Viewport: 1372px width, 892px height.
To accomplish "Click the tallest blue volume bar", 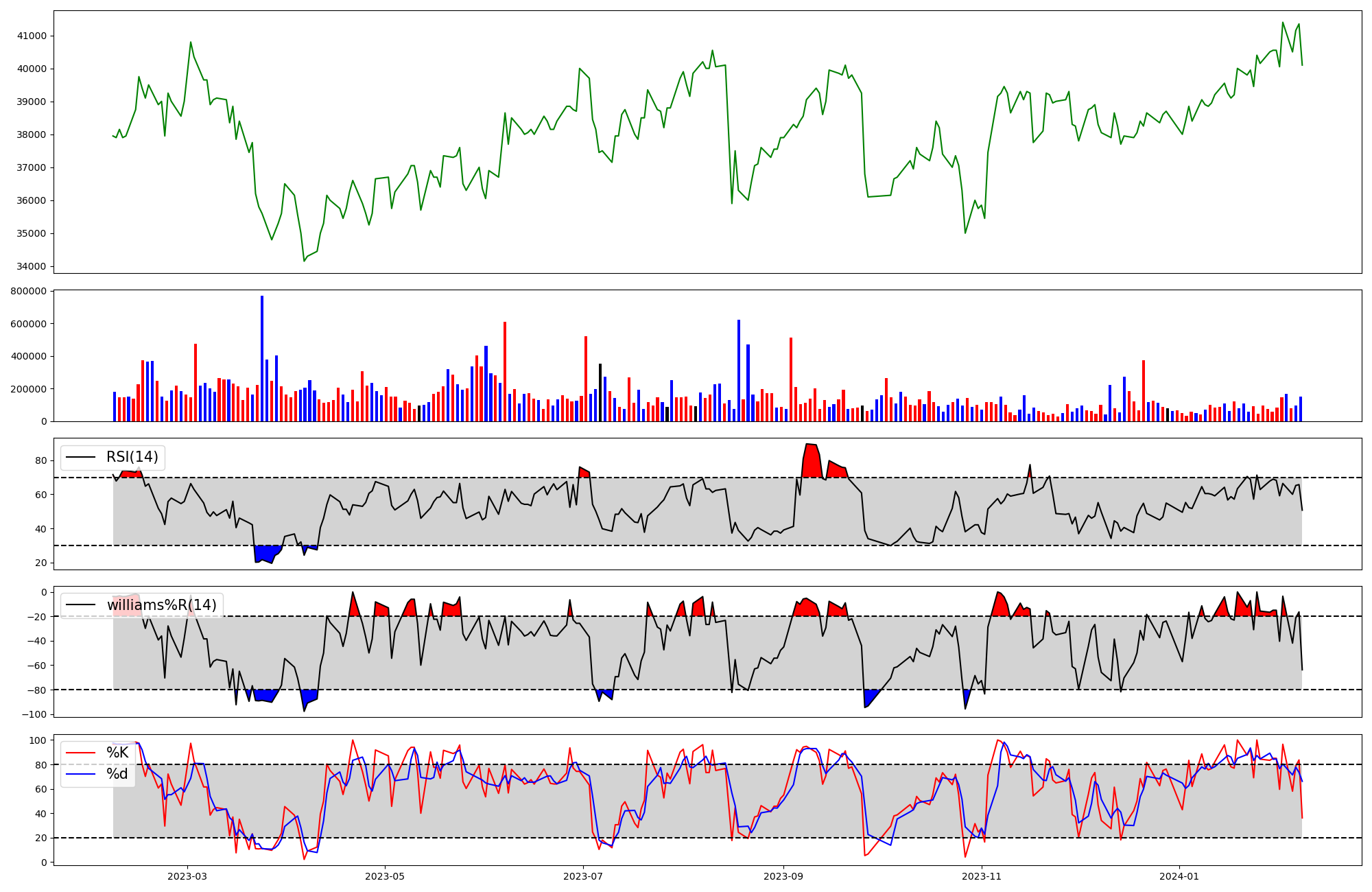I will click(x=262, y=357).
